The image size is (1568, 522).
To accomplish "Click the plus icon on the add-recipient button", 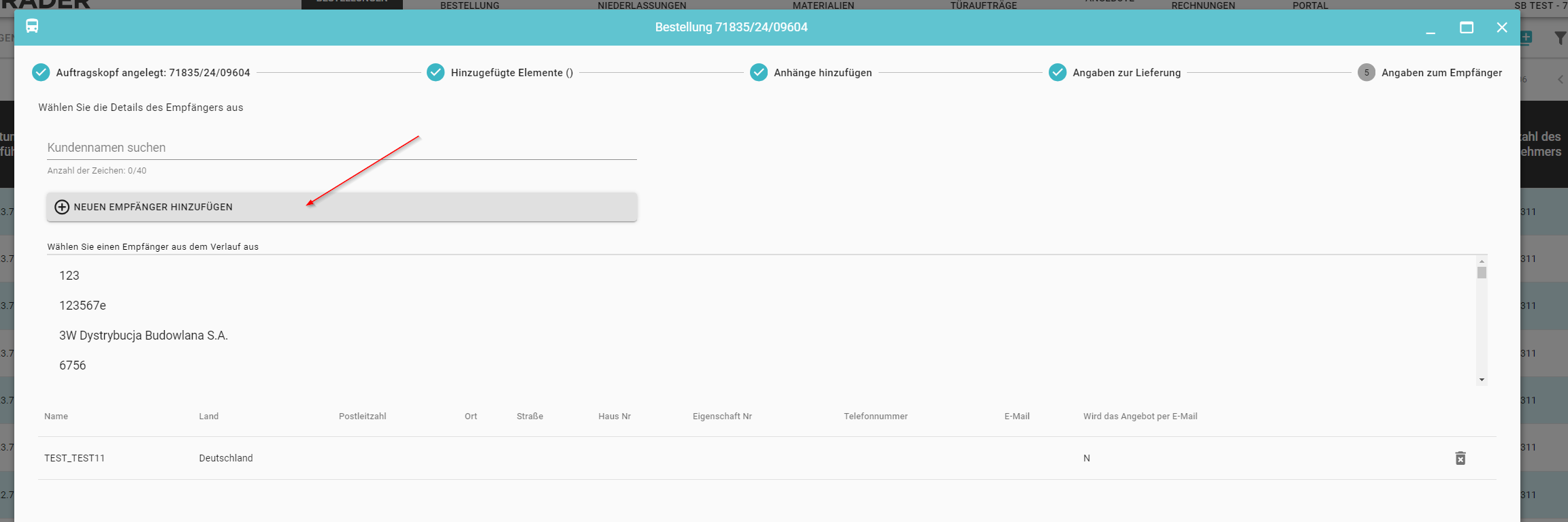I will pos(62,207).
